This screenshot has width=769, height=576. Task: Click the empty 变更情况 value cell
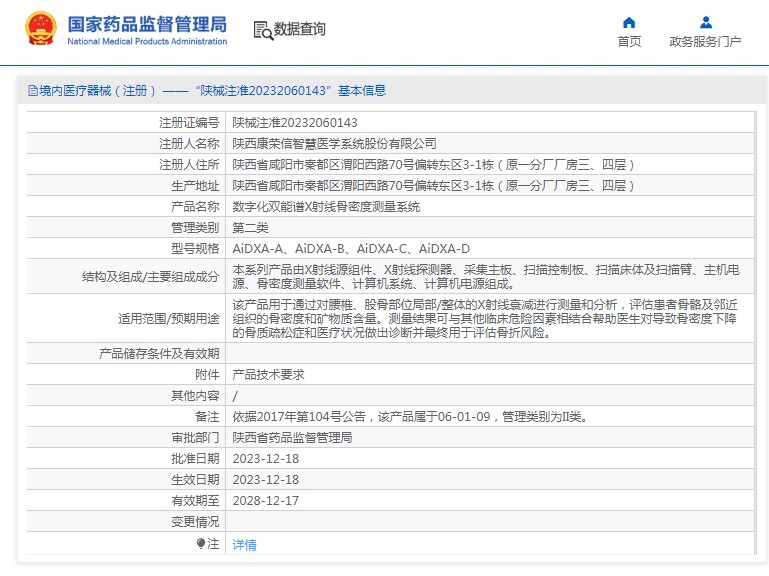point(490,522)
